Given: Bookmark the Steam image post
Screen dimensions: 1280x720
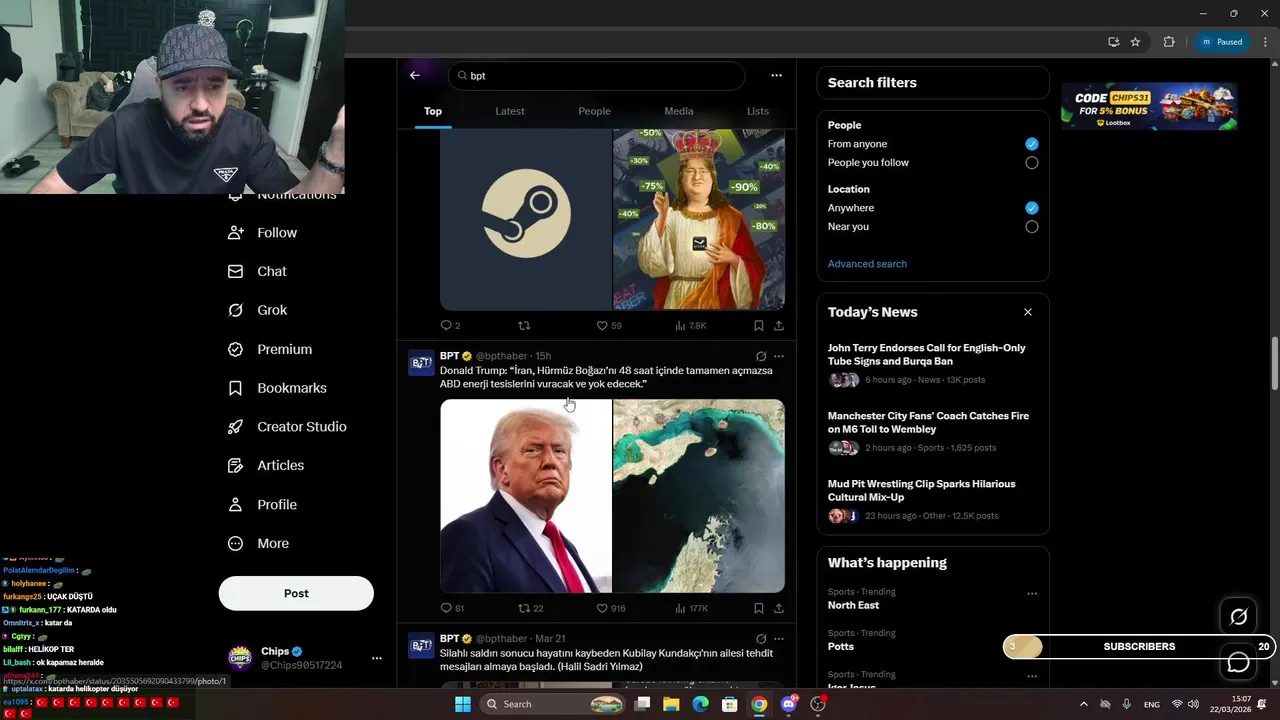Looking at the screenshot, I should tap(758, 326).
